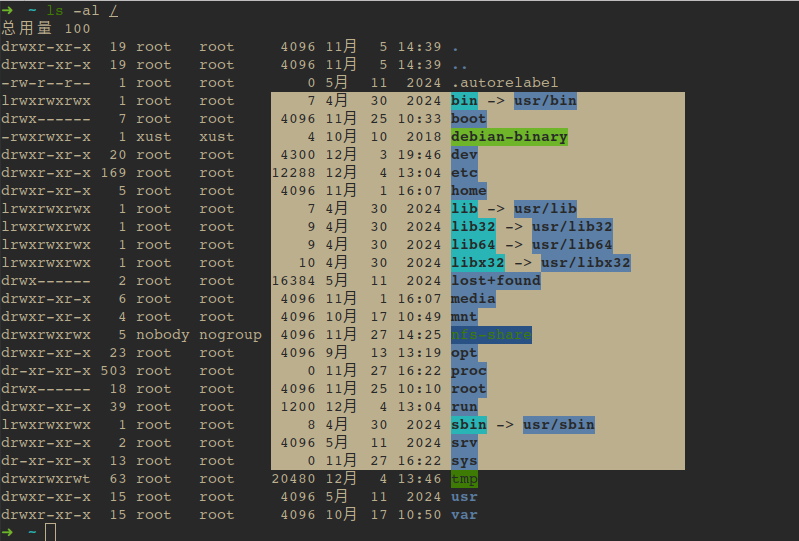799x541 pixels.
Task: Click the boot directory name
Action: [x=469, y=119]
